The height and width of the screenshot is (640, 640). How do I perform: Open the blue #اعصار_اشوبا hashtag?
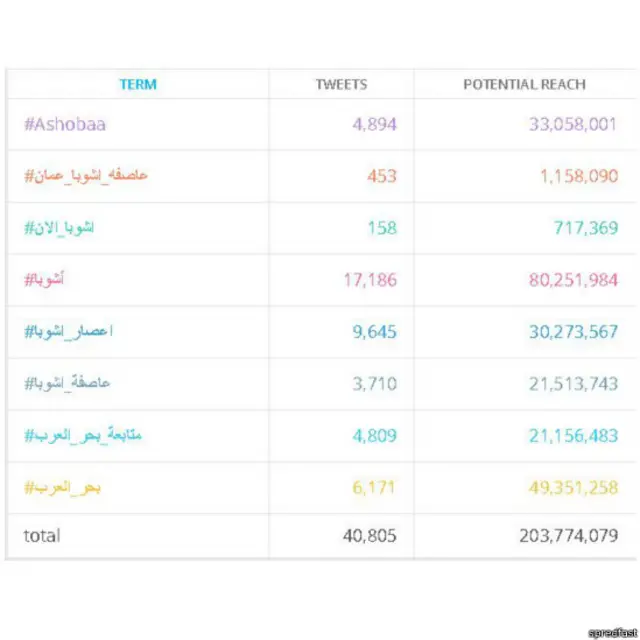click(69, 331)
